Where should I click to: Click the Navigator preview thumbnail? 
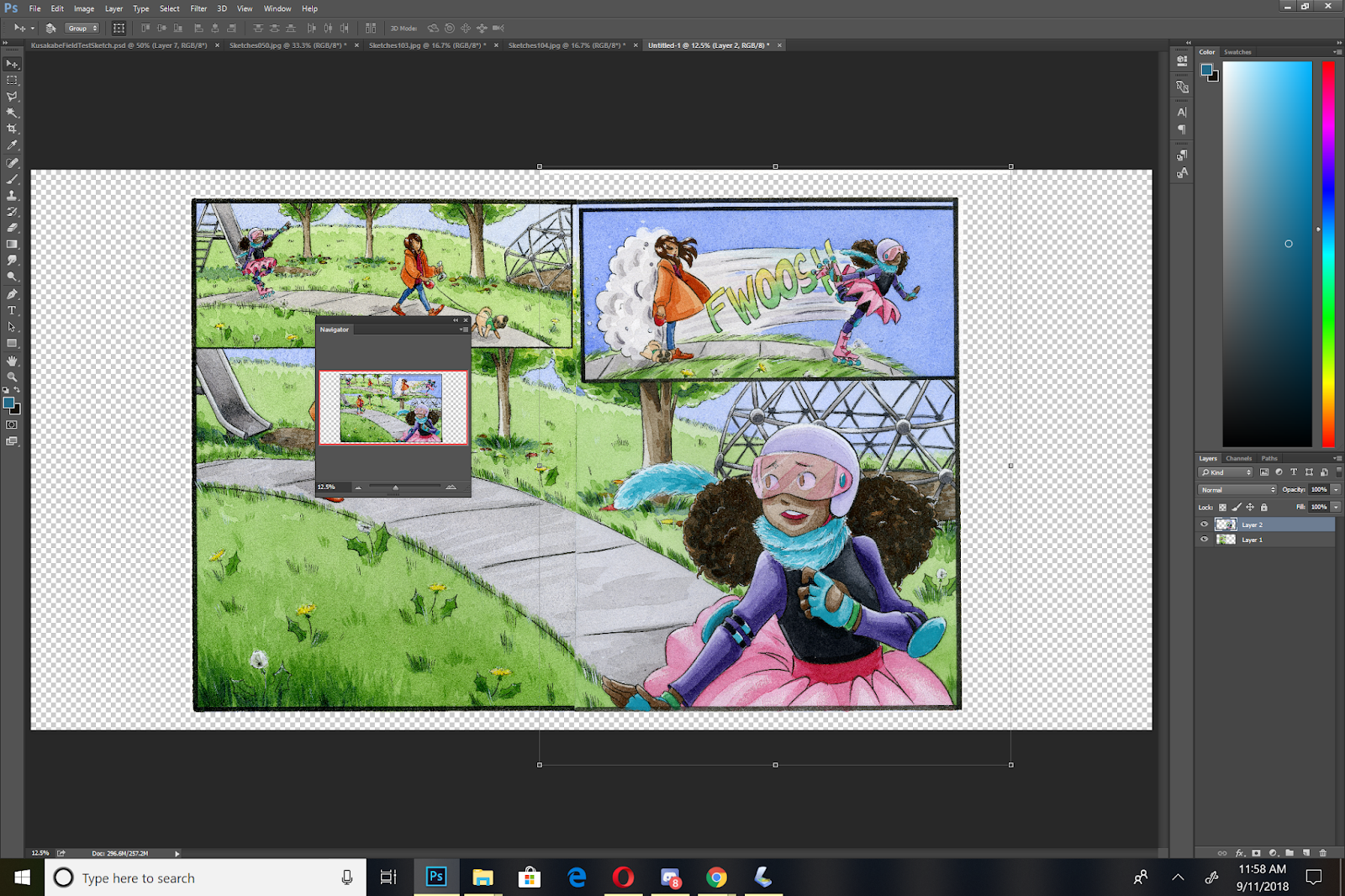(x=393, y=408)
